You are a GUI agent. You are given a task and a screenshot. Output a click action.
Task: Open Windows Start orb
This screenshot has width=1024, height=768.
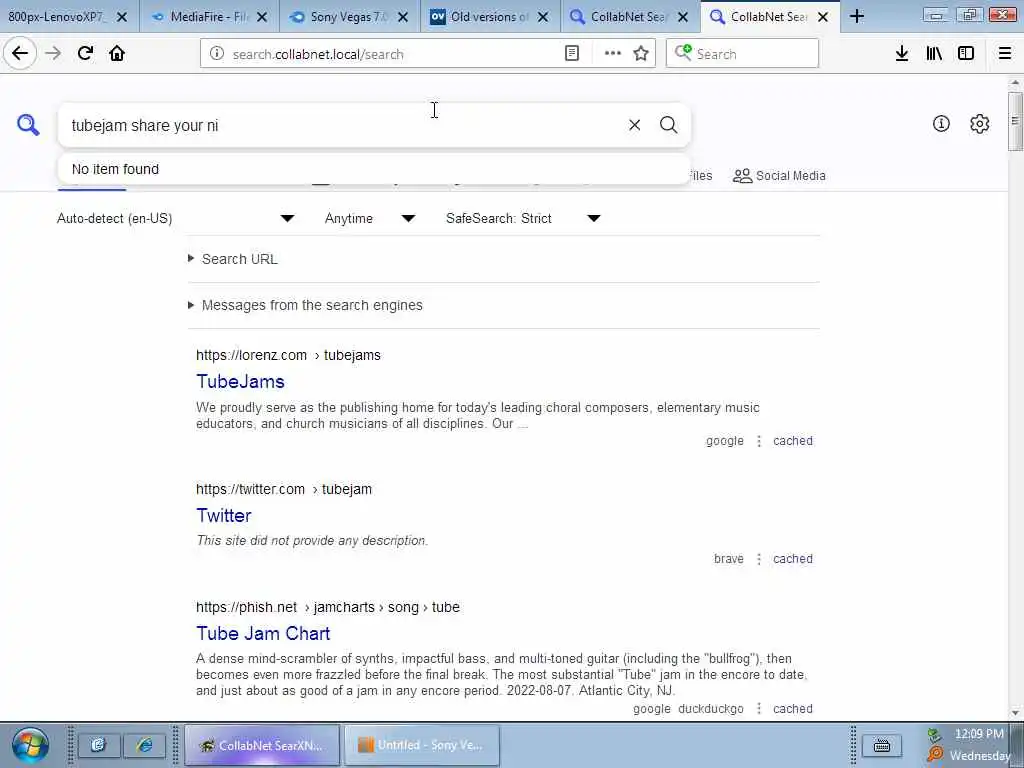[x=30, y=744]
